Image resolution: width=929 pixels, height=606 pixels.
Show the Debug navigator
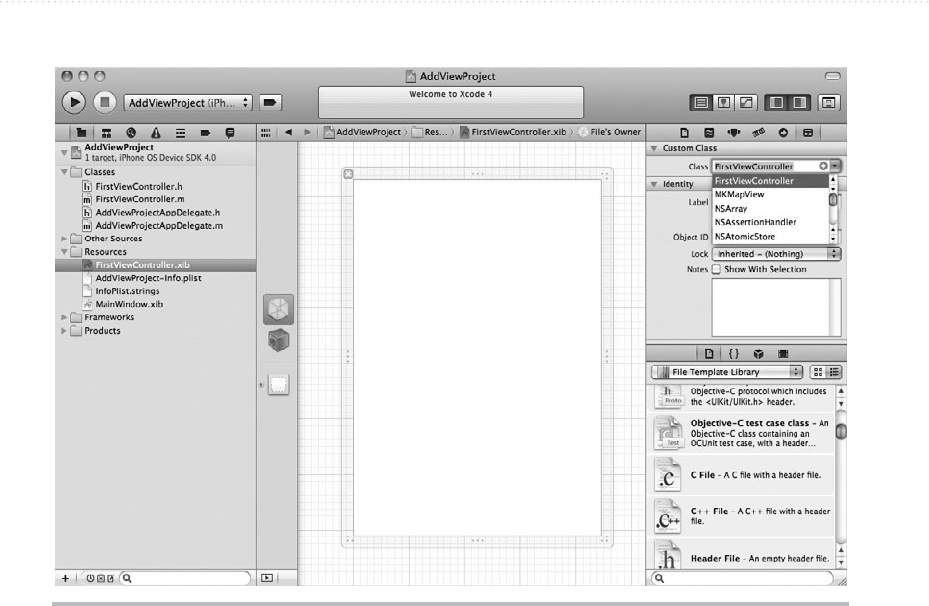click(180, 133)
